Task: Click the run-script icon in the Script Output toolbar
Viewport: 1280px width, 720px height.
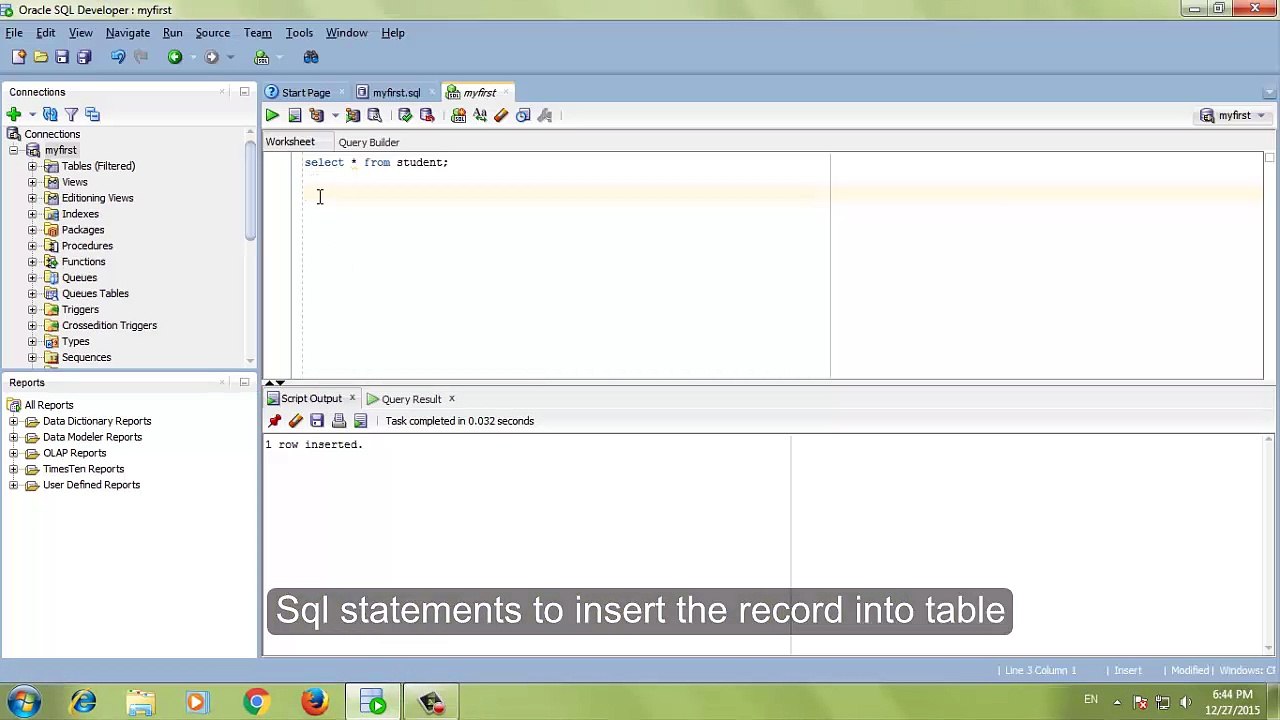Action: click(x=360, y=421)
